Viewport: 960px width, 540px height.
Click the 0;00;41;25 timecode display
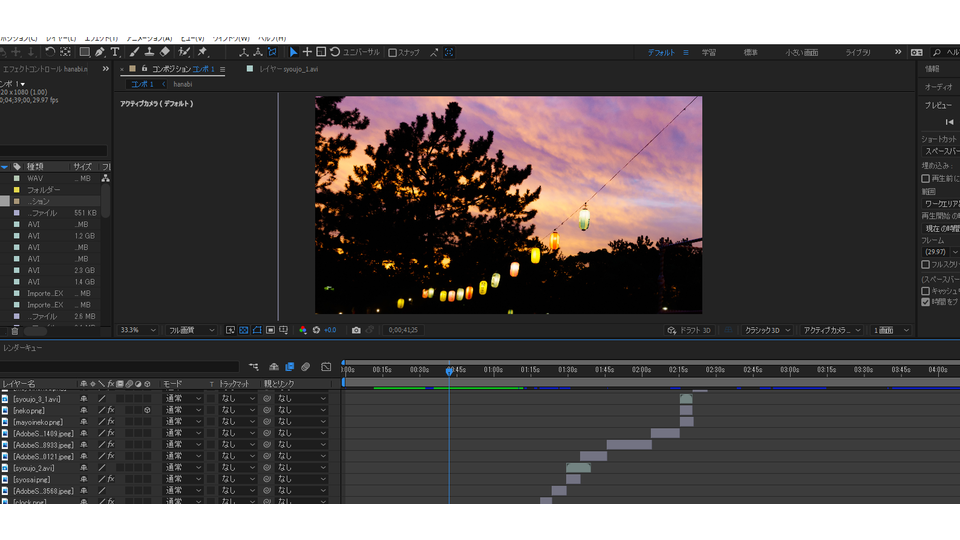point(403,330)
